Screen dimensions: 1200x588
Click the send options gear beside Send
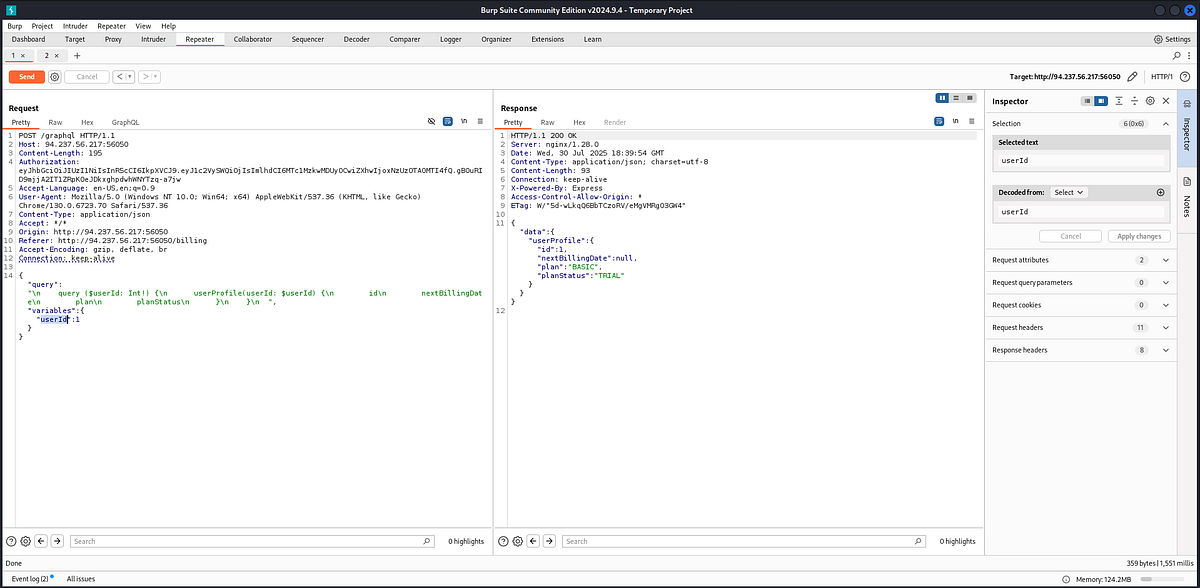point(55,76)
